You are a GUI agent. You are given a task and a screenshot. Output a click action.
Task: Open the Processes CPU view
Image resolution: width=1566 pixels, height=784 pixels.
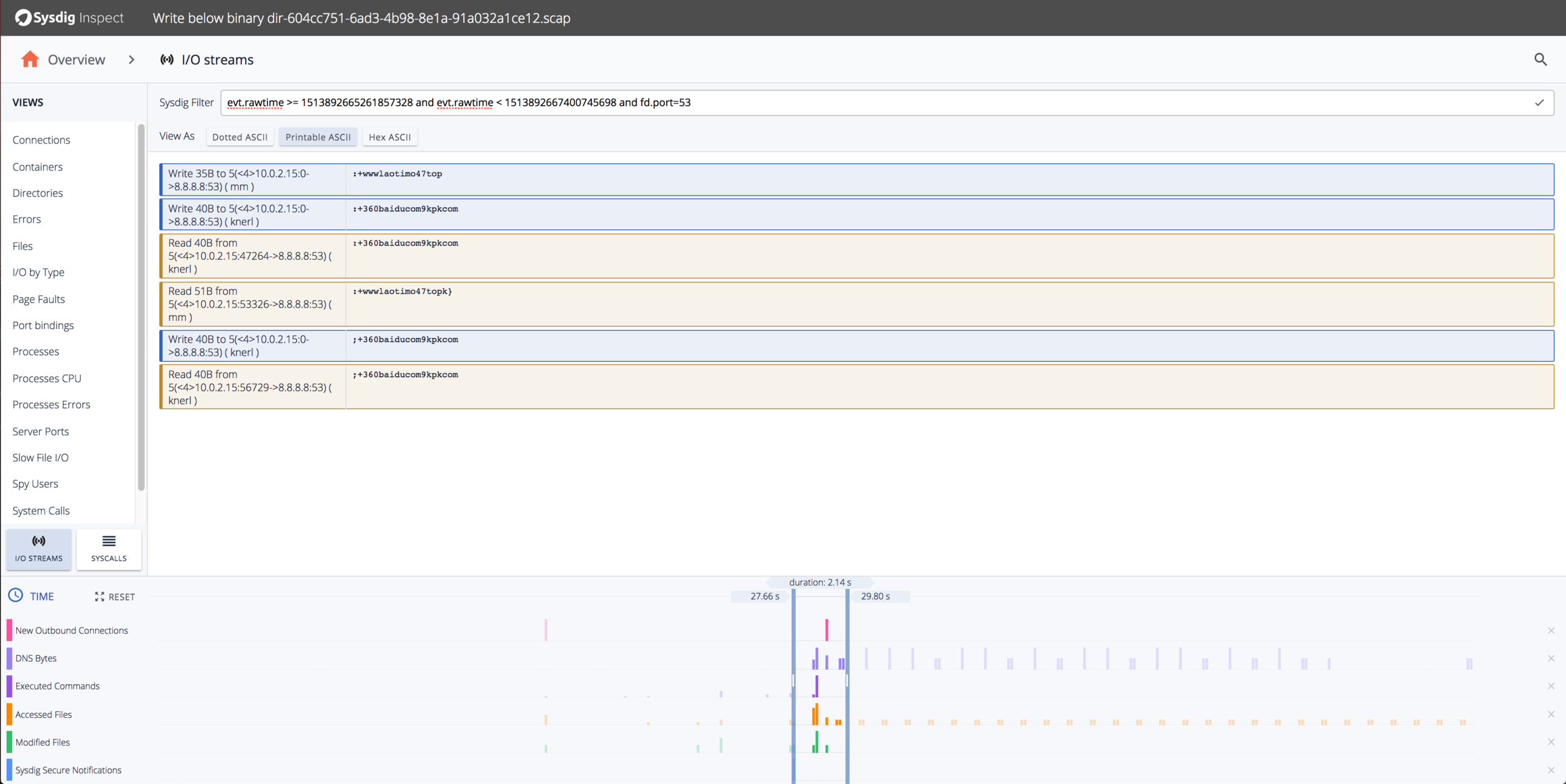click(x=47, y=379)
